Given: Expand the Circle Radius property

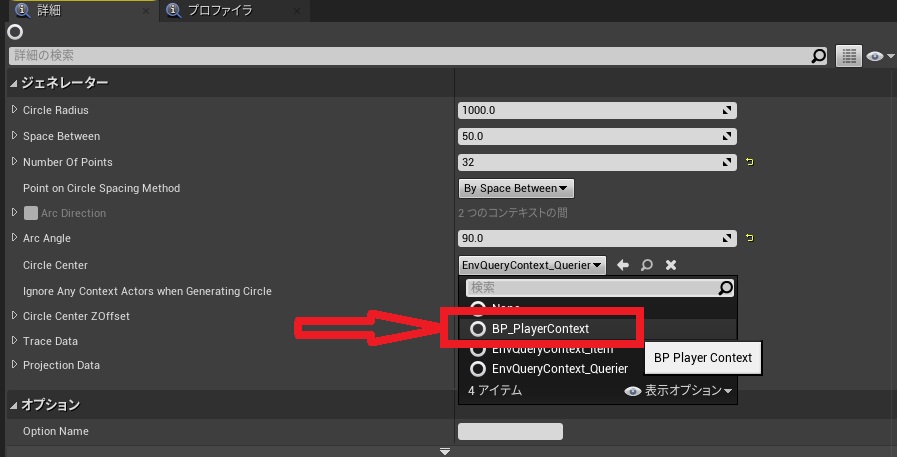Looking at the screenshot, I should (15, 109).
